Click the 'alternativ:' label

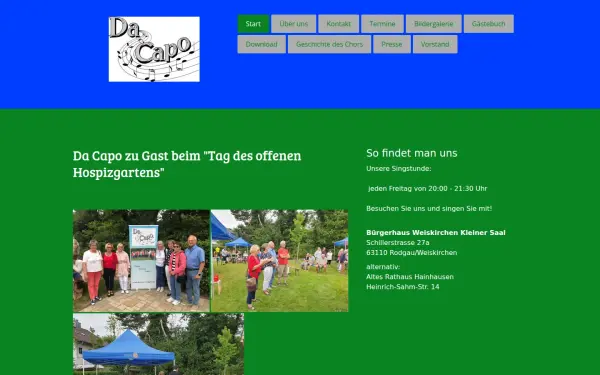pyautogui.click(x=383, y=267)
